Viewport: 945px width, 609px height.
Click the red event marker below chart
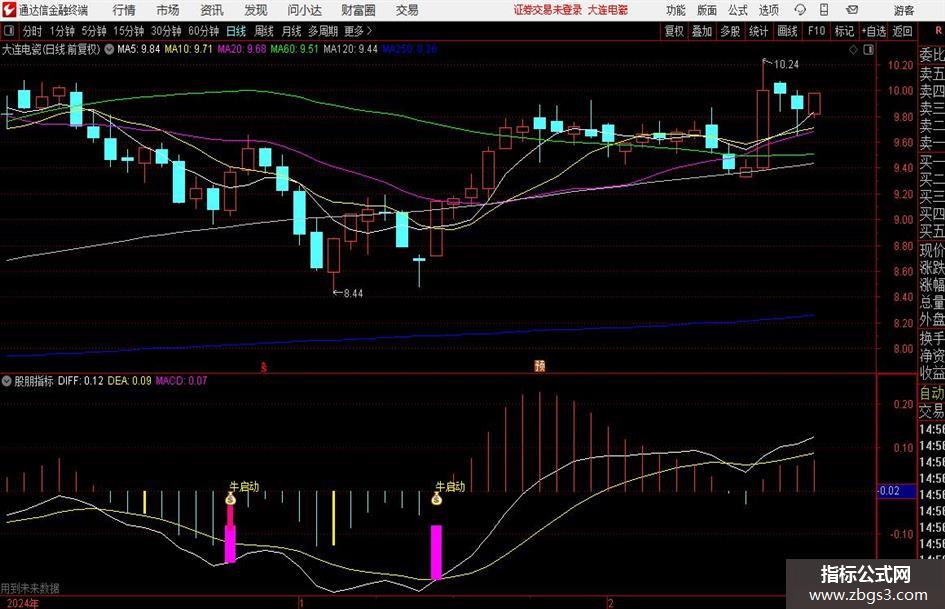(x=263, y=367)
